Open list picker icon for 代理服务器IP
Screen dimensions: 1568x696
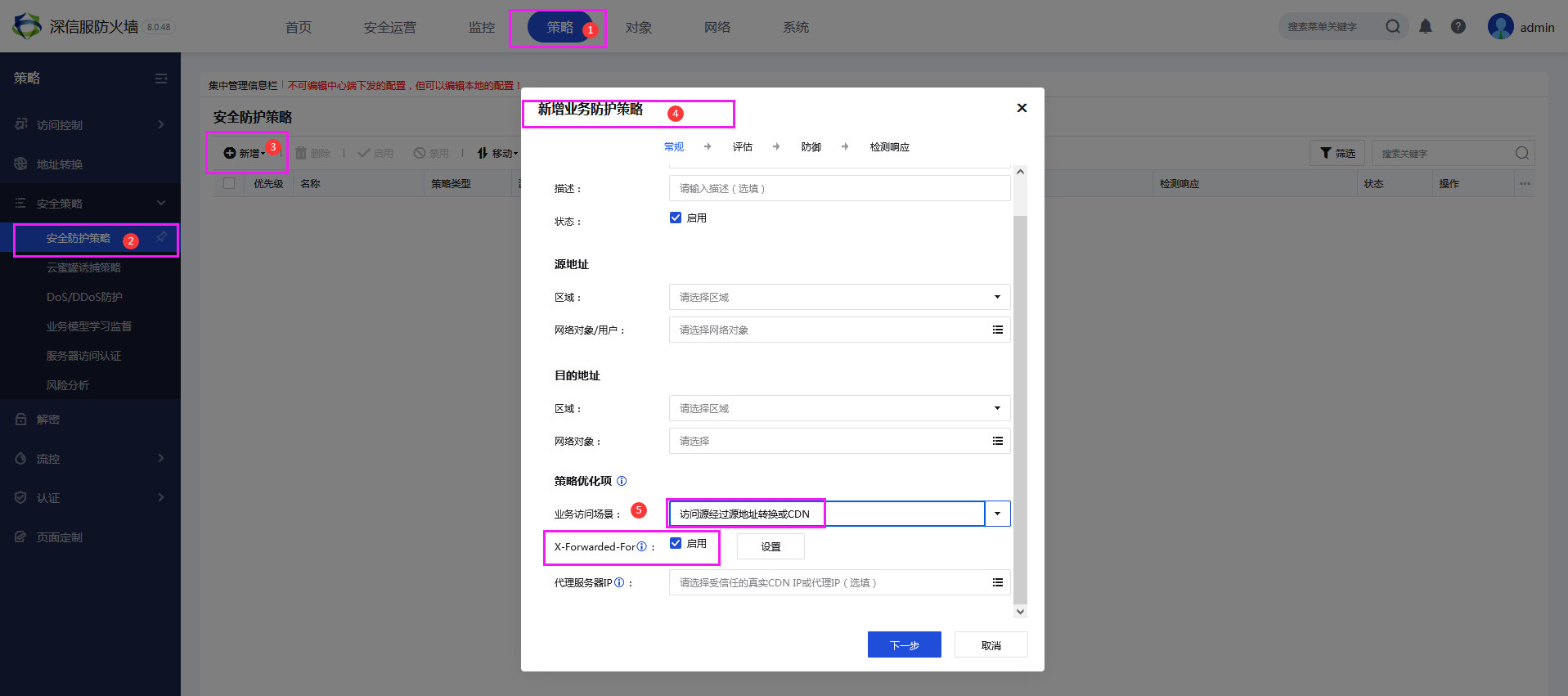(997, 582)
